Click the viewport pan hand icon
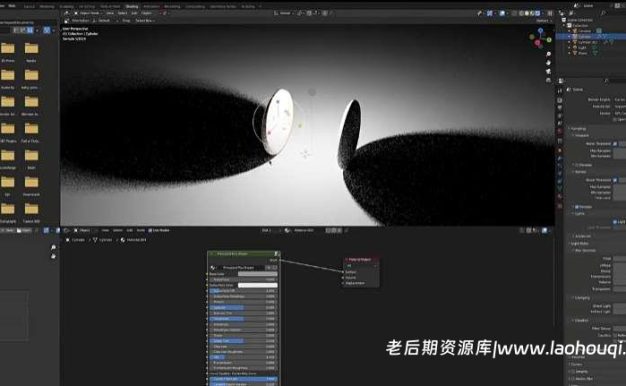This screenshot has height=386, width=626. pyautogui.click(x=549, y=62)
